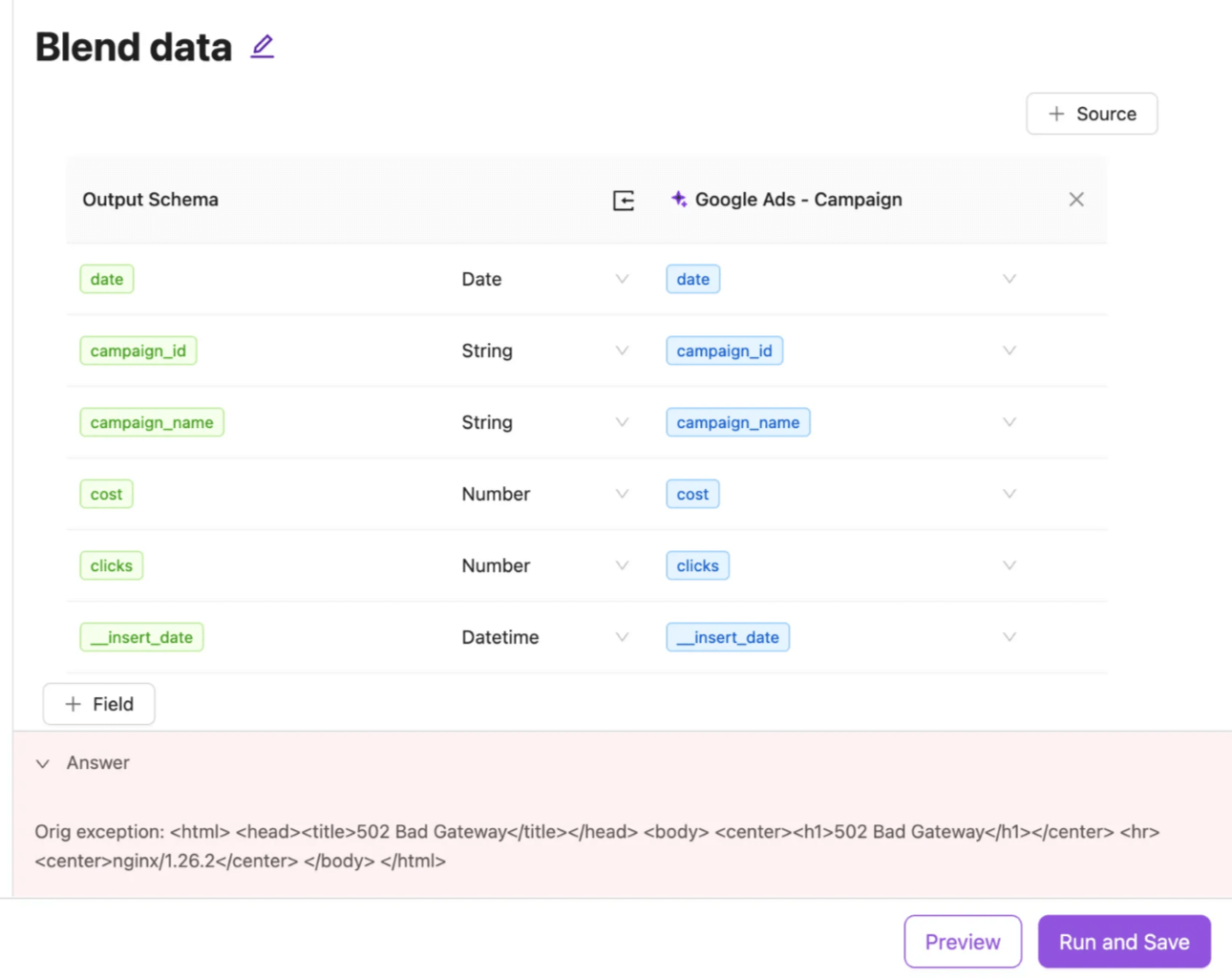Click the green clicks output field tag
This screenshot has height=979, width=1232.
coord(111,565)
